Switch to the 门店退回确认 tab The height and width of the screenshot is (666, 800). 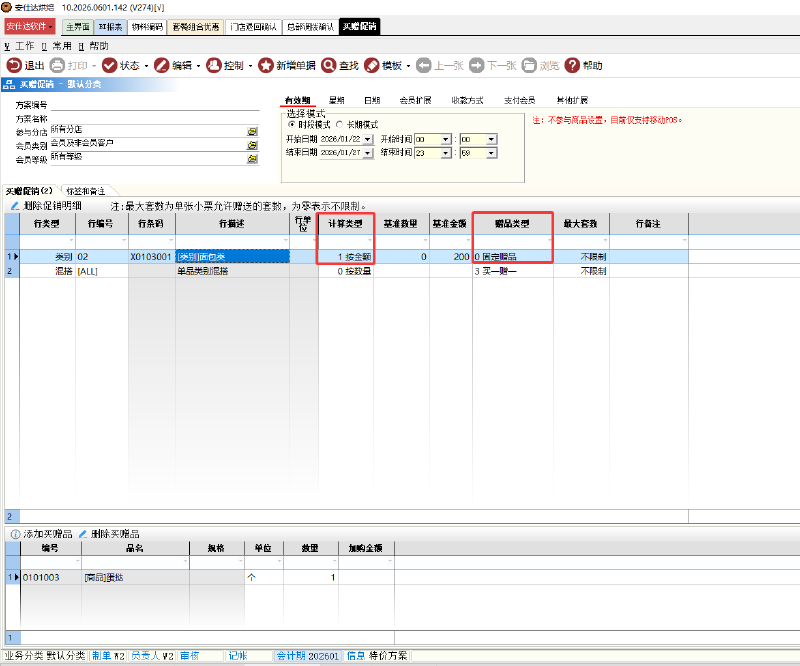tap(253, 27)
